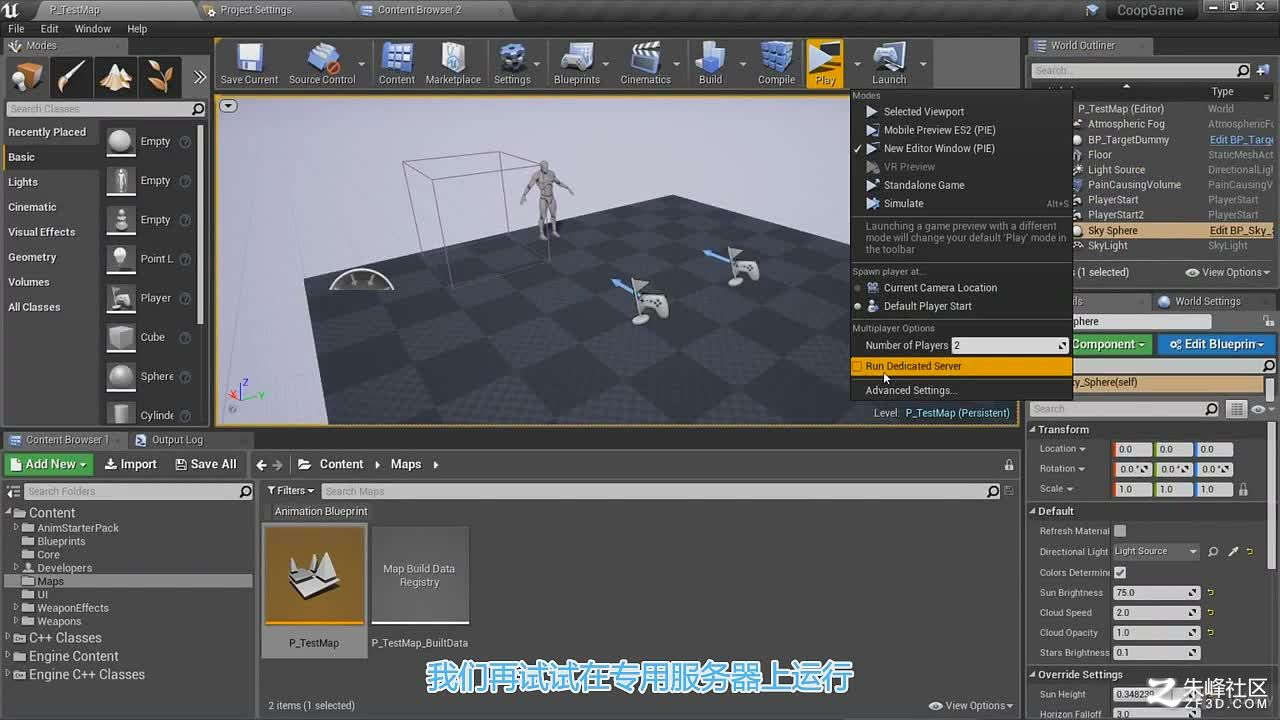The width and height of the screenshot is (1280, 720).
Task: Navigate forward in Content Browser history
Action: tap(278, 465)
